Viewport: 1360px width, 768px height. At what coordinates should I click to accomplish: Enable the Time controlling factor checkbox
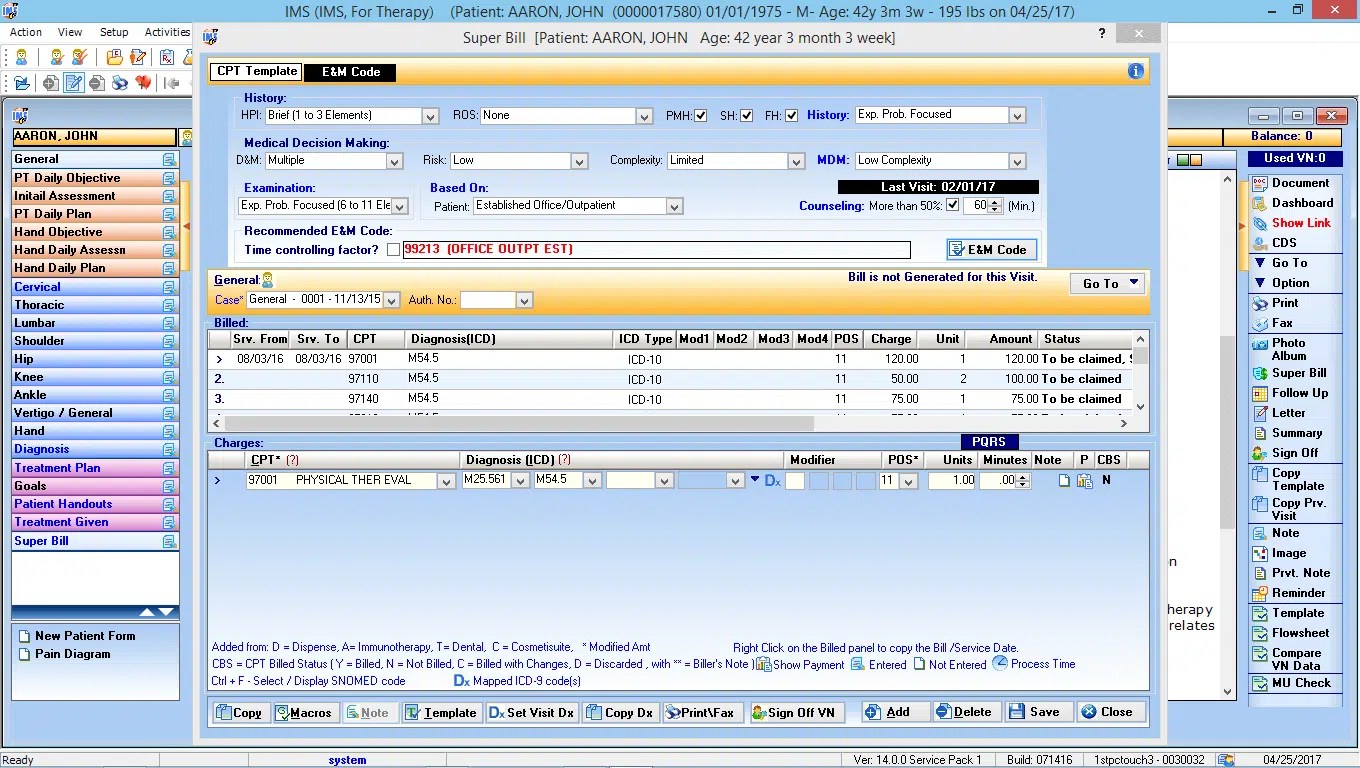click(393, 249)
